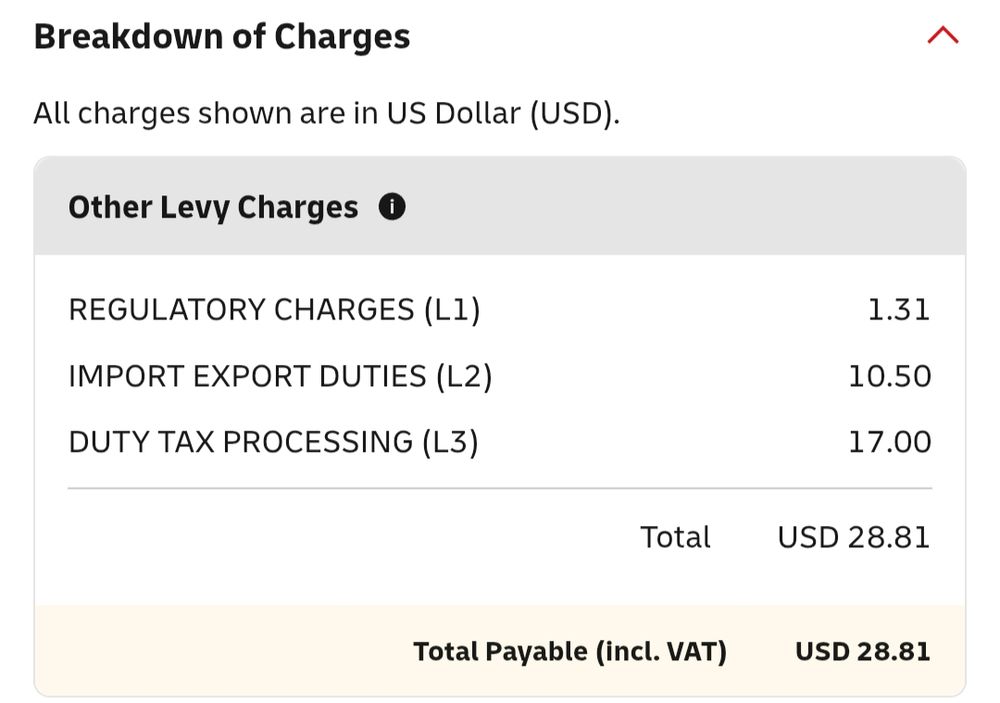The height and width of the screenshot is (703, 1000).
Task: Select the 10.50 duties amount
Action: (x=889, y=376)
